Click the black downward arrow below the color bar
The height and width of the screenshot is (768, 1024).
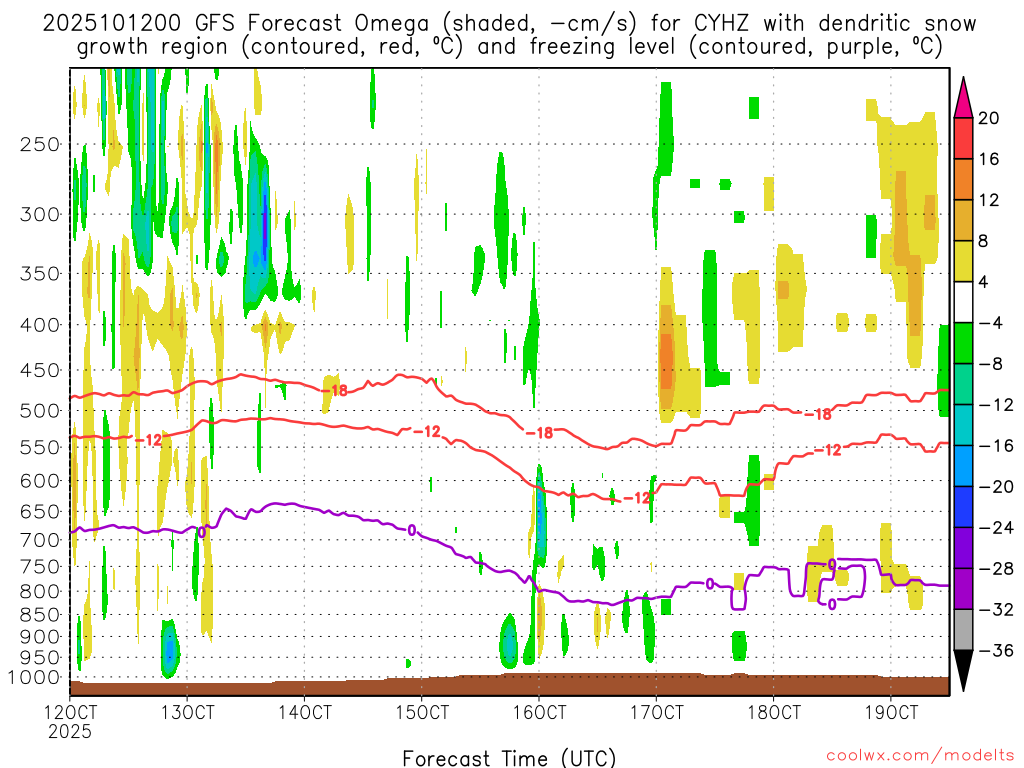click(x=963, y=671)
